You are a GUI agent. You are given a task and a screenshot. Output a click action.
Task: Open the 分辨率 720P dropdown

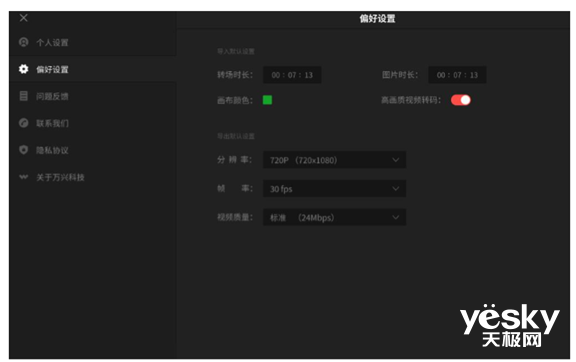[x=334, y=160]
